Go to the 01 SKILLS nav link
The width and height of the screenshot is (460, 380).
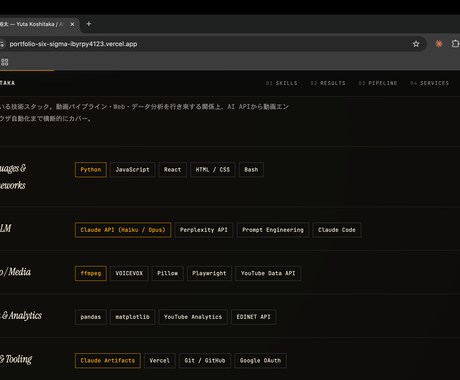tap(282, 83)
